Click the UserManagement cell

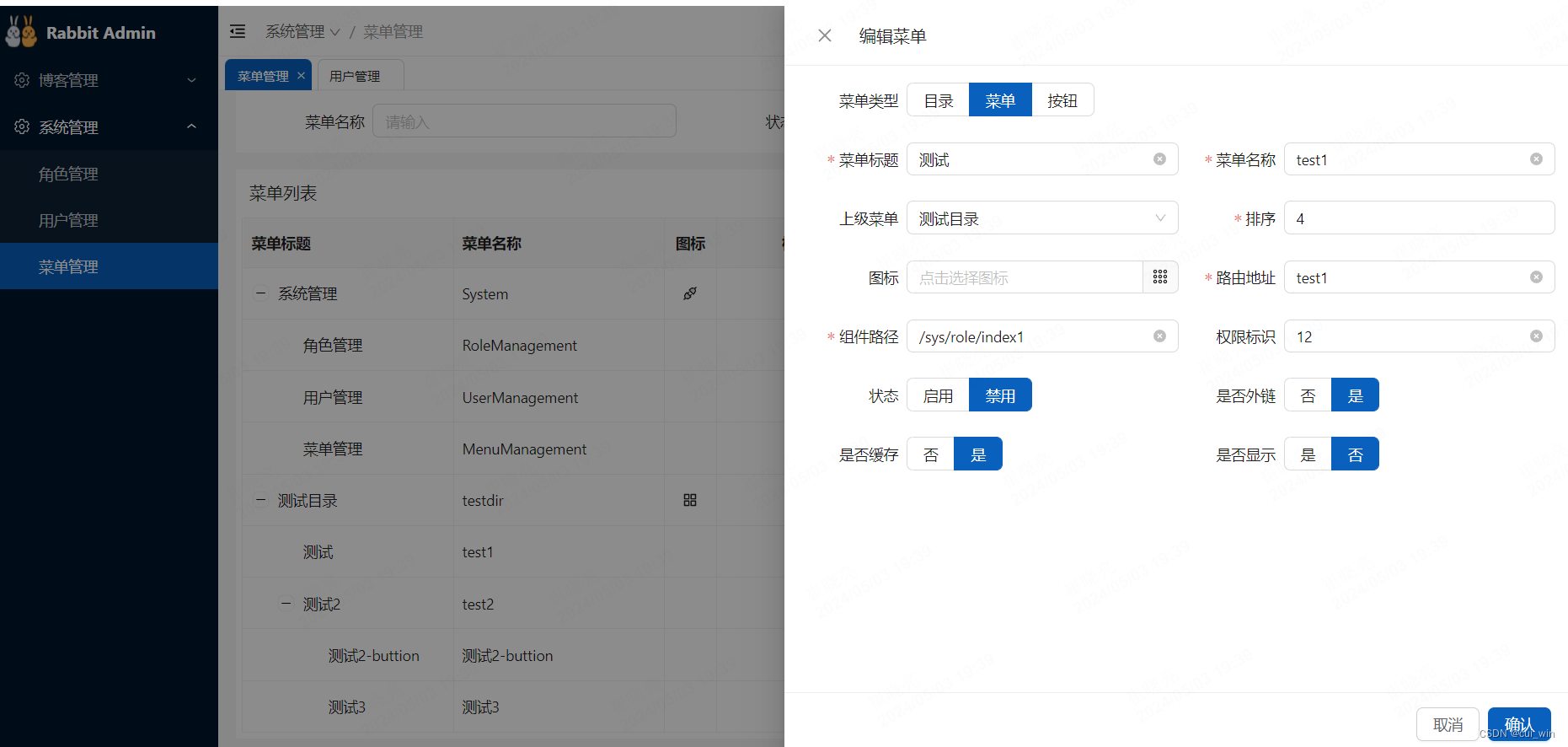[559, 397]
